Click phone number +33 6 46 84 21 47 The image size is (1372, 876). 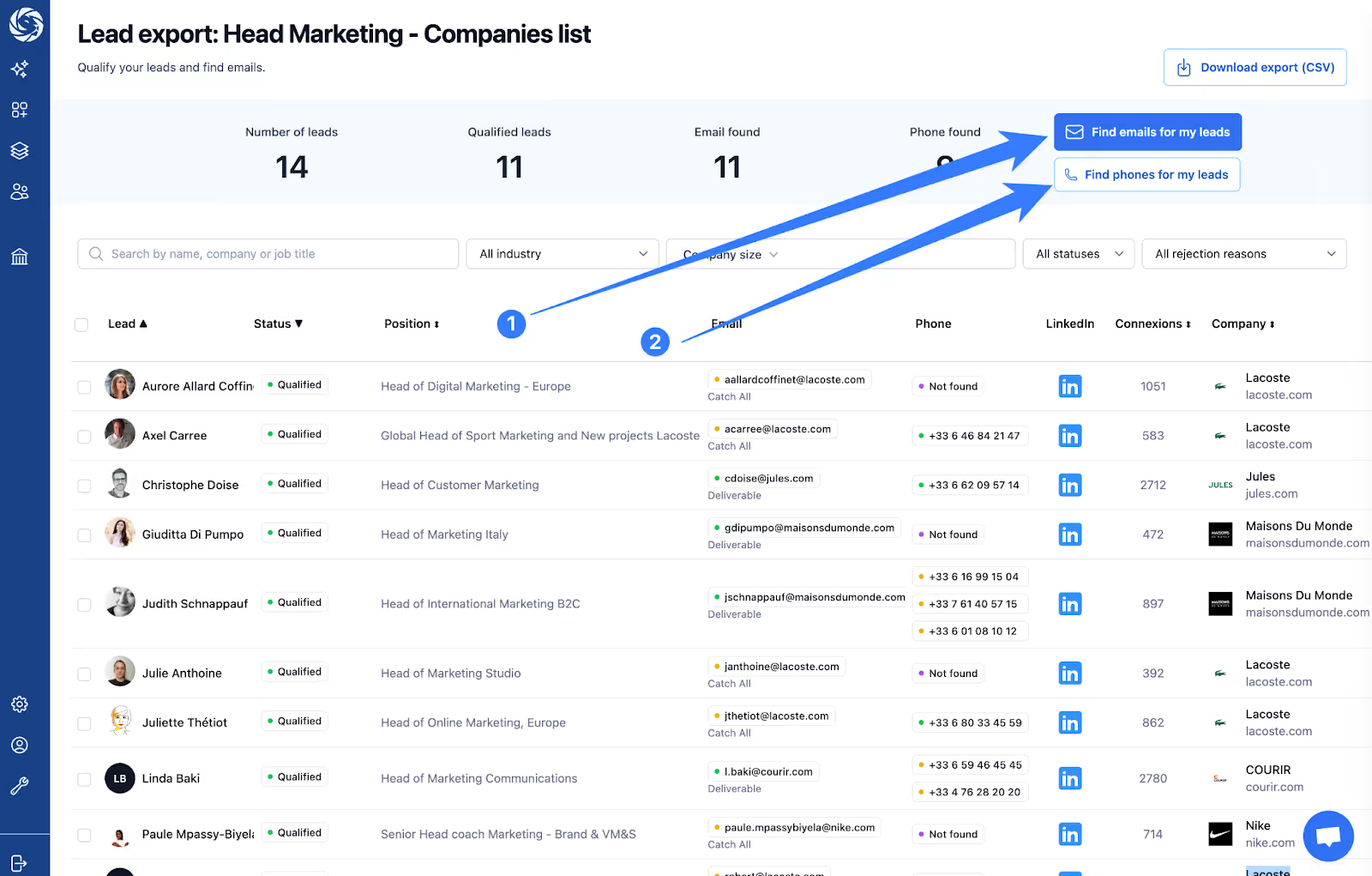tap(970, 436)
